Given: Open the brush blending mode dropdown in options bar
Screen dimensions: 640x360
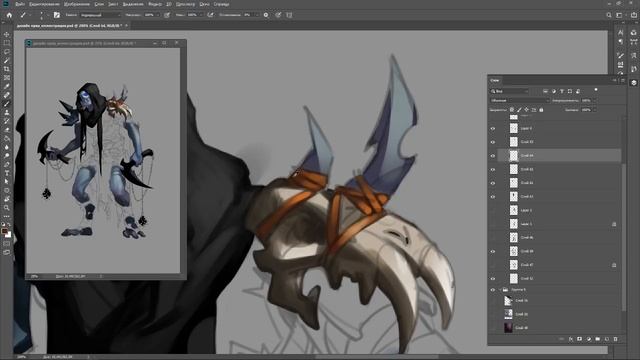Looking at the screenshot, I should pos(100,15).
